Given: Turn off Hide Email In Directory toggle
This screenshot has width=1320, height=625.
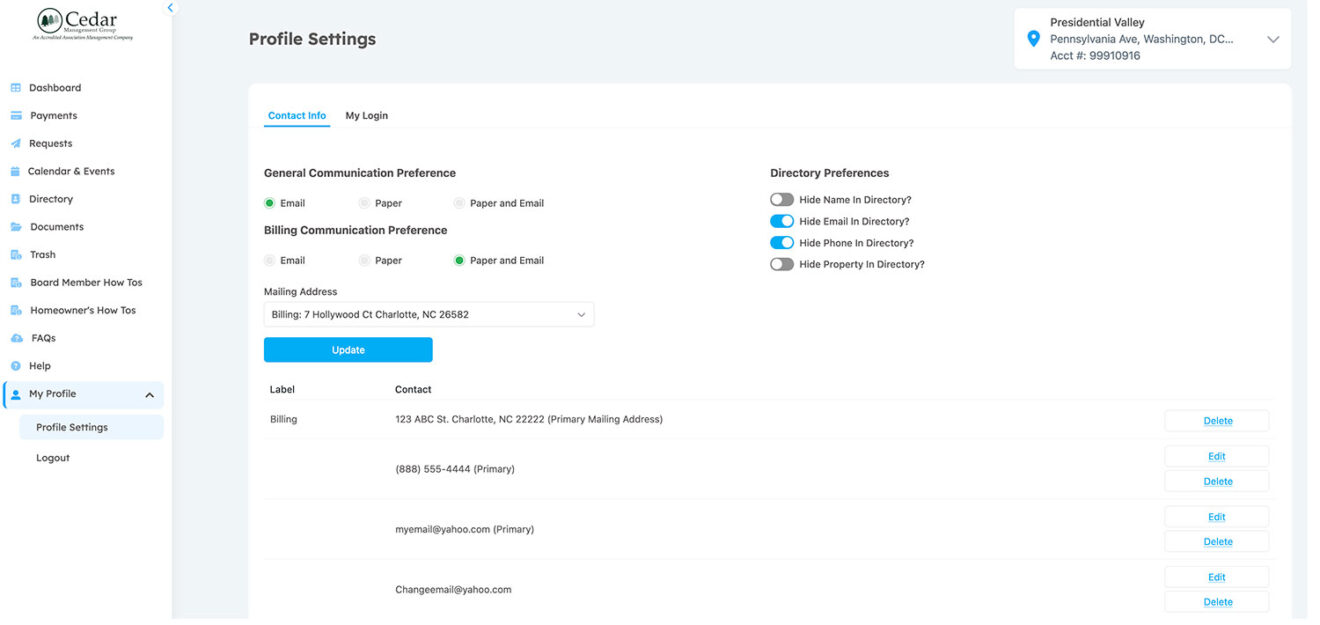Looking at the screenshot, I should pyautogui.click(x=781, y=221).
